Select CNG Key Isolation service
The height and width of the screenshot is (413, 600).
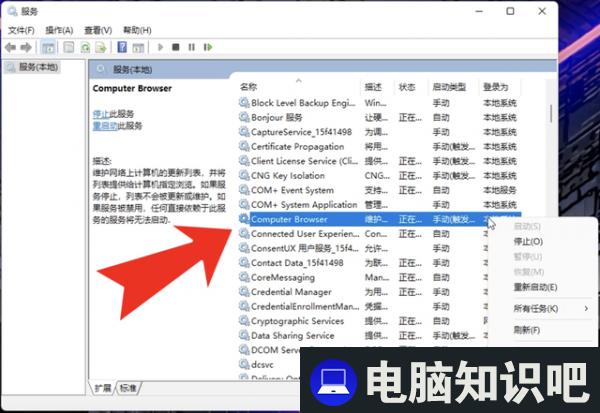(x=378, y=176)
